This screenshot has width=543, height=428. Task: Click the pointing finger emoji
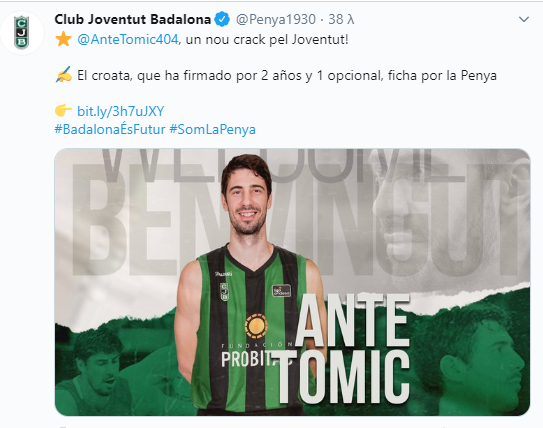[x=63, y=111]
